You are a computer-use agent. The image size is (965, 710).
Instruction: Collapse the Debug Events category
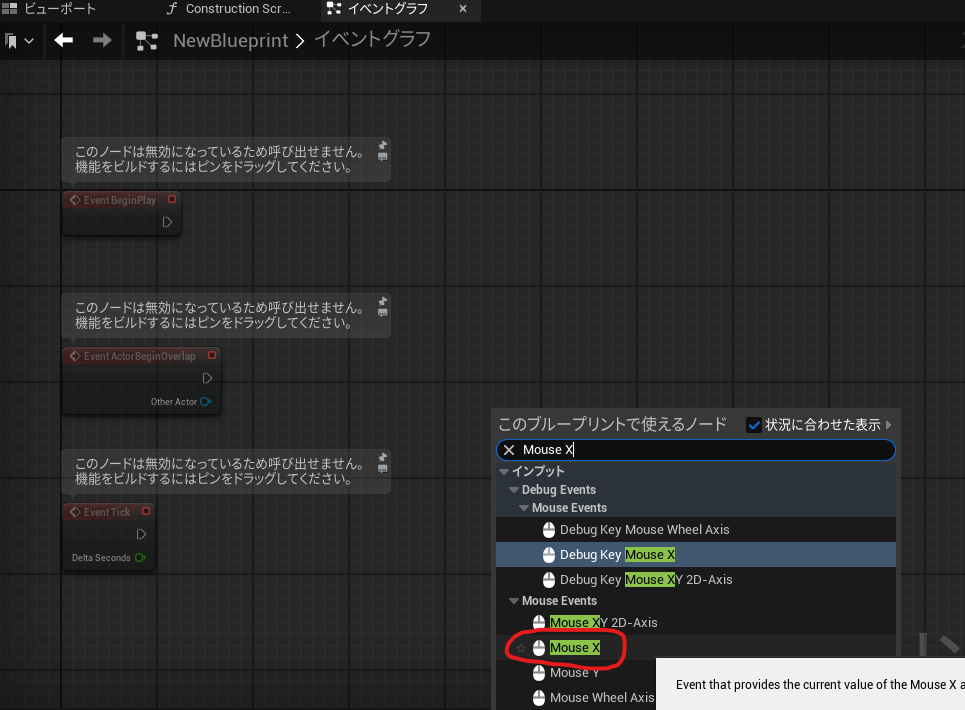pyautogui.click(x=514, y=490)
